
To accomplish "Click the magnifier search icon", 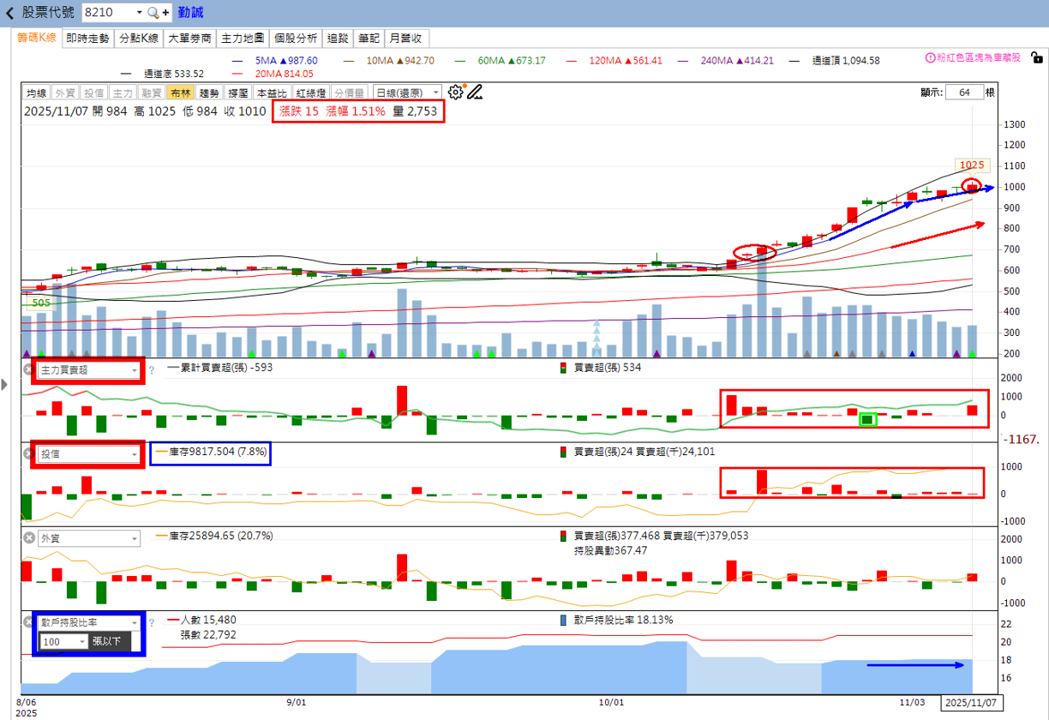I will pyautogui.click(x=153, y=13).
